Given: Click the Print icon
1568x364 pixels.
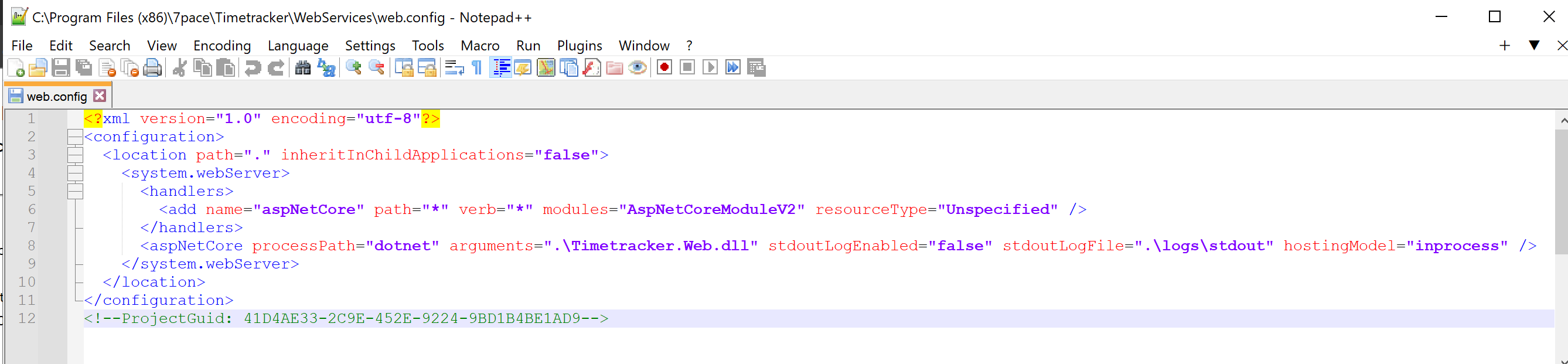Looking at the screenshot, I should [152, 67].
